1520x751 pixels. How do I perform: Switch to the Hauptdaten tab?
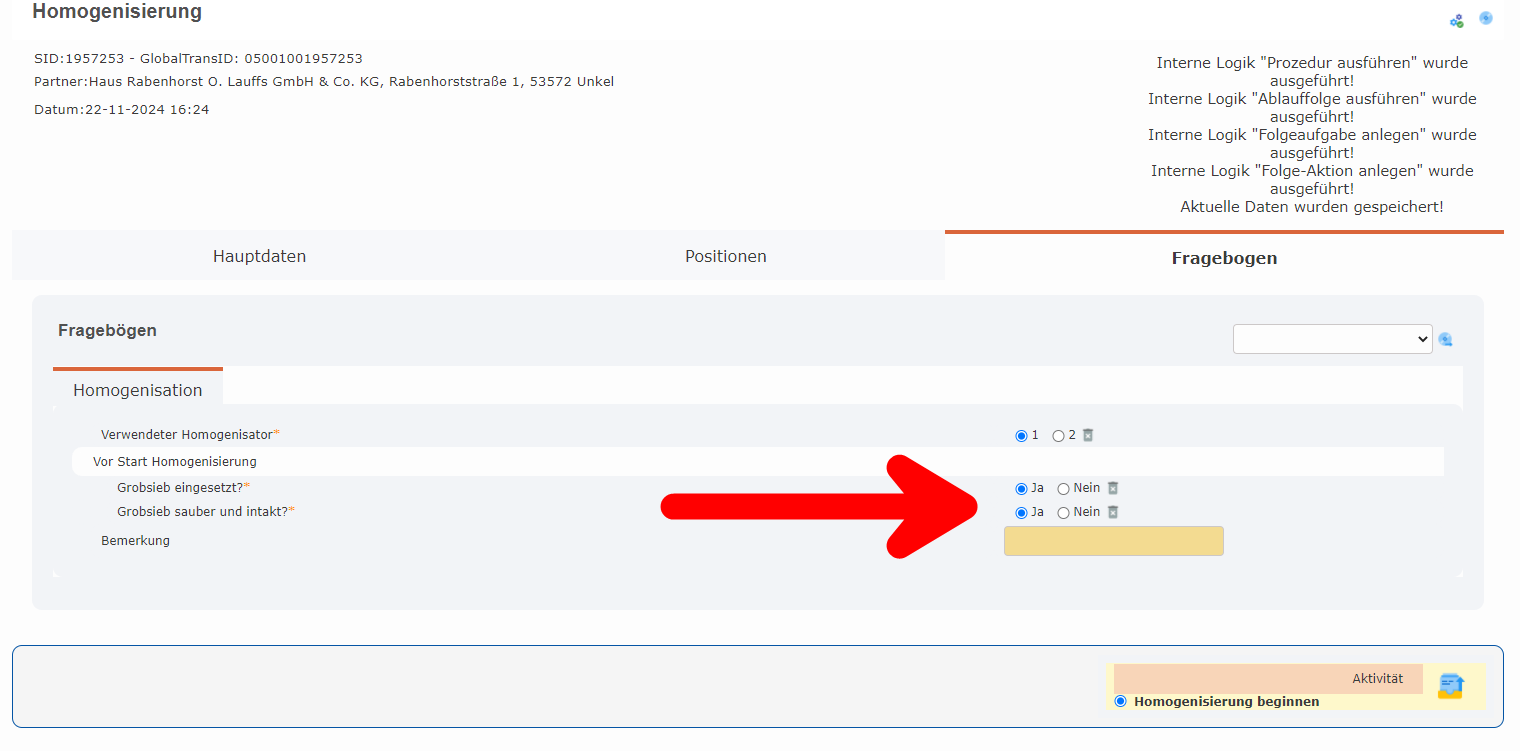coord(259,256)
